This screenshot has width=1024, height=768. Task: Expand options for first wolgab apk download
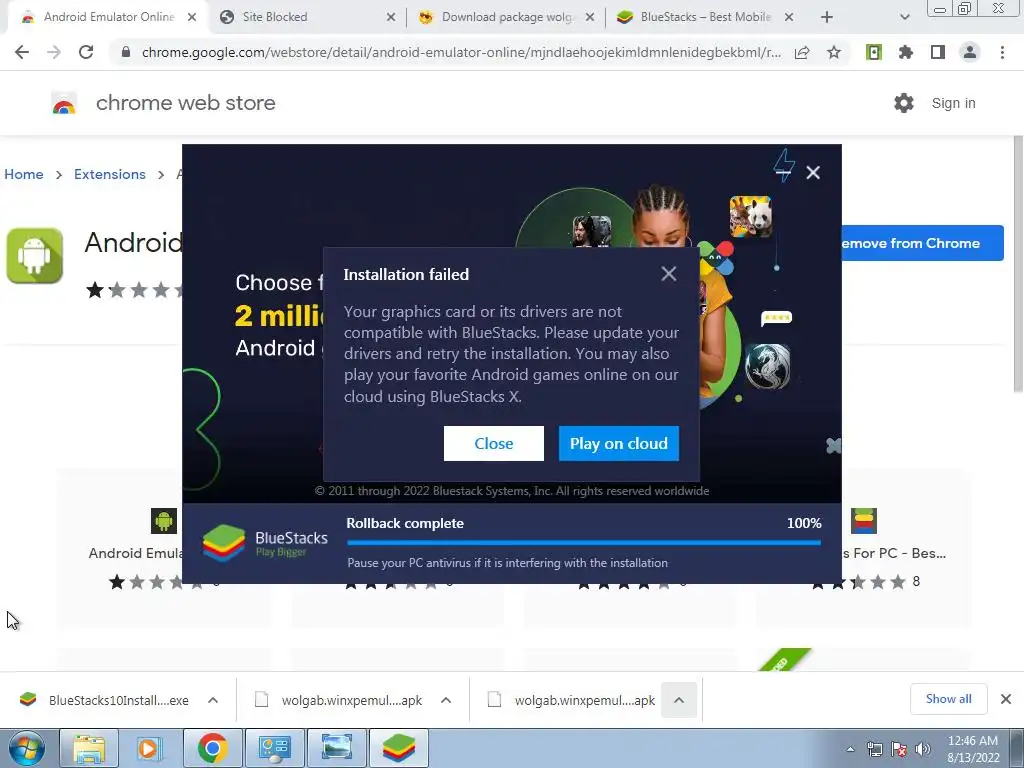(x=446, y=700)
